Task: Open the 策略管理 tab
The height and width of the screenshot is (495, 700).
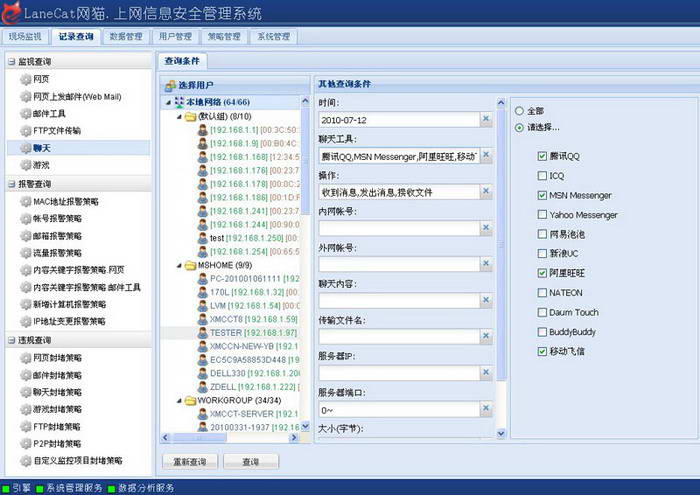Action: point(224,37)
